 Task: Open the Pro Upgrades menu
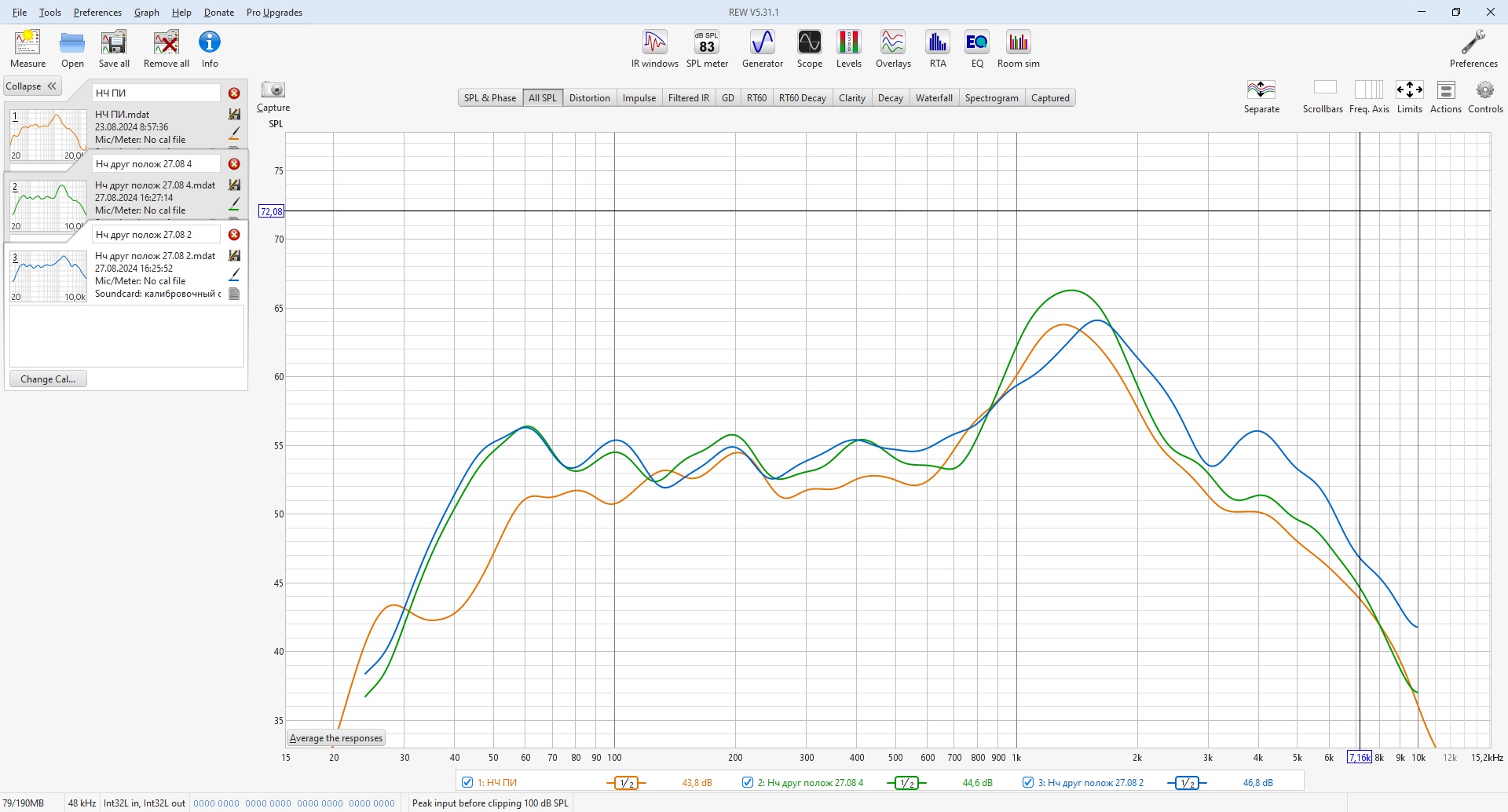pyautogui.click(x=274, y=13)
